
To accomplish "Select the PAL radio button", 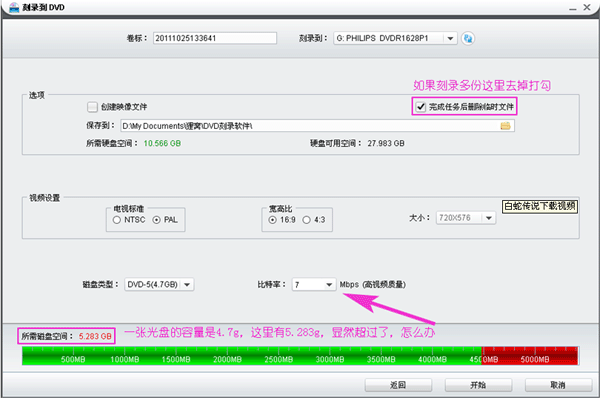I will (x=157, y=220).
